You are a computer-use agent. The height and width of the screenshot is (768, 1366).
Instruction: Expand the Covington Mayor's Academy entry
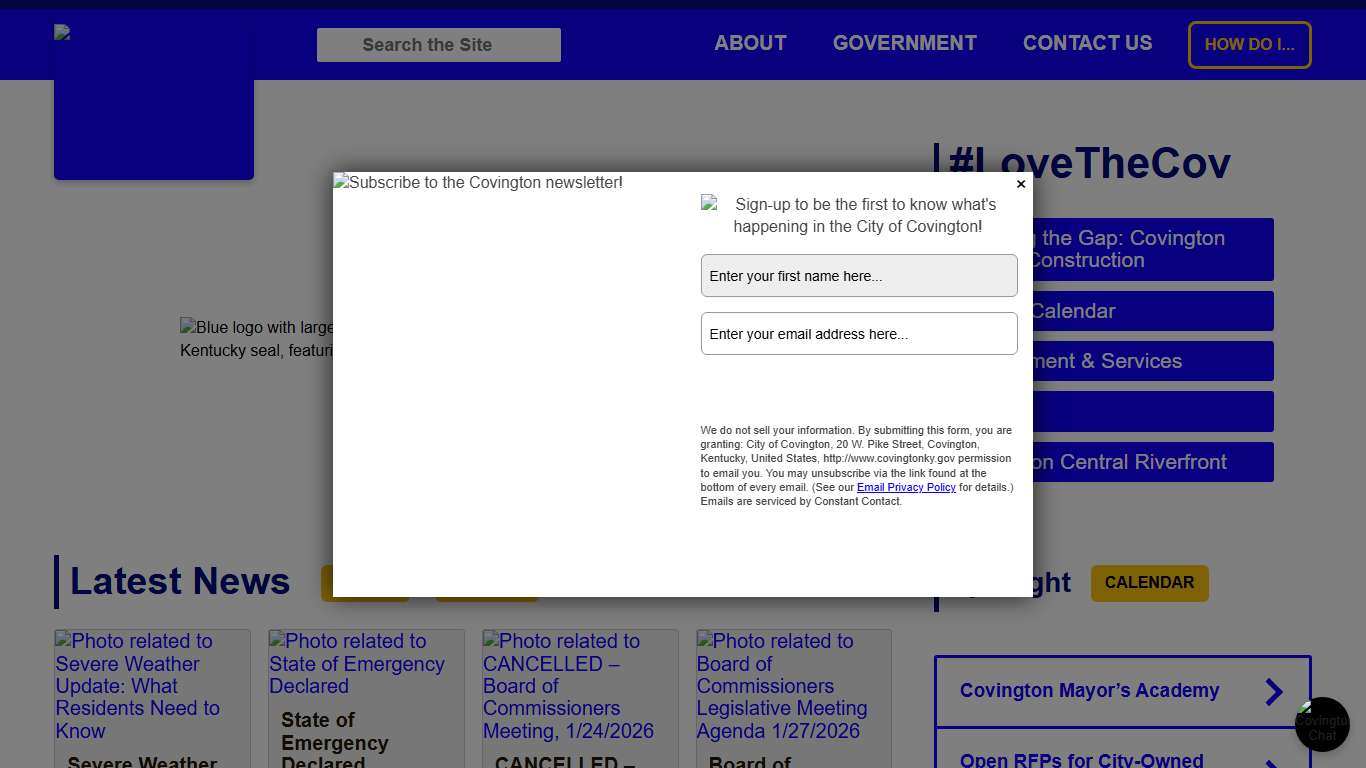pyautogui.click(x=1122, y=691)
